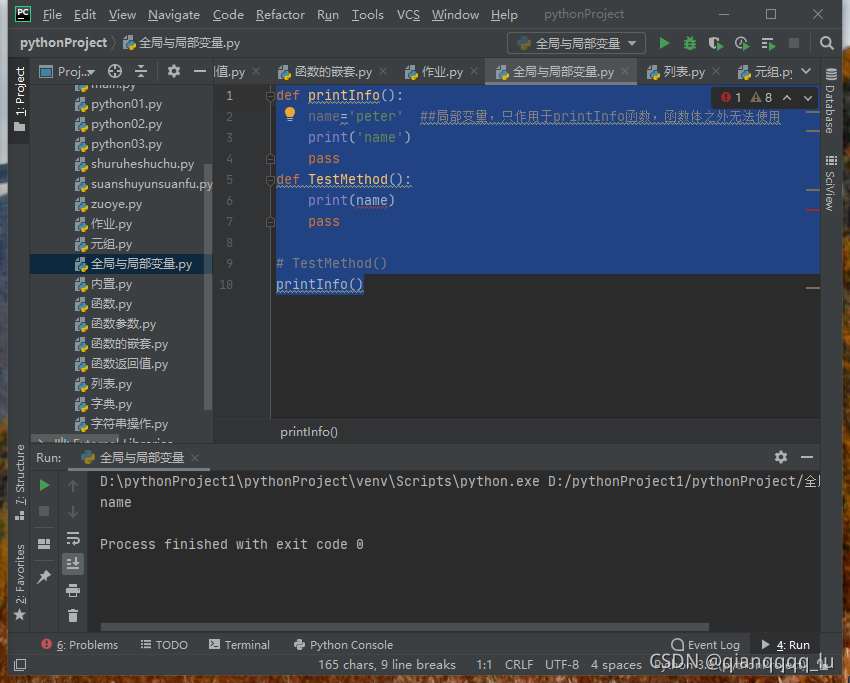Image resolution: width=850 pixels, height=683 pixels.
Task: Rerun program using Run panel green arrow
Action: pos(44,485)
